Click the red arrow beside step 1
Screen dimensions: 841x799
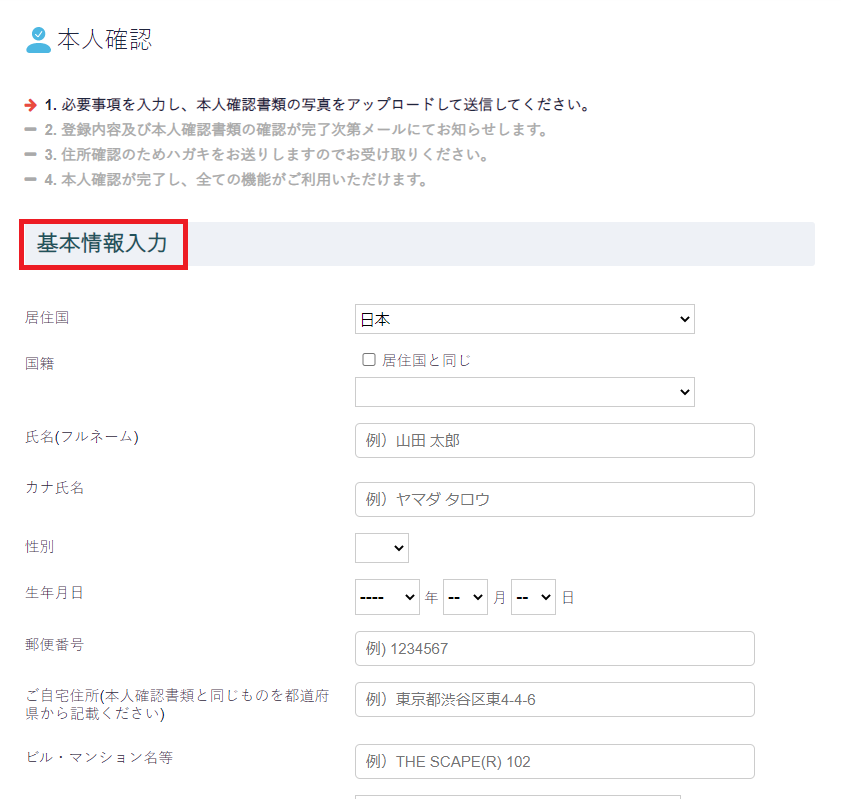pyautogui.click(x=31, y=105)
